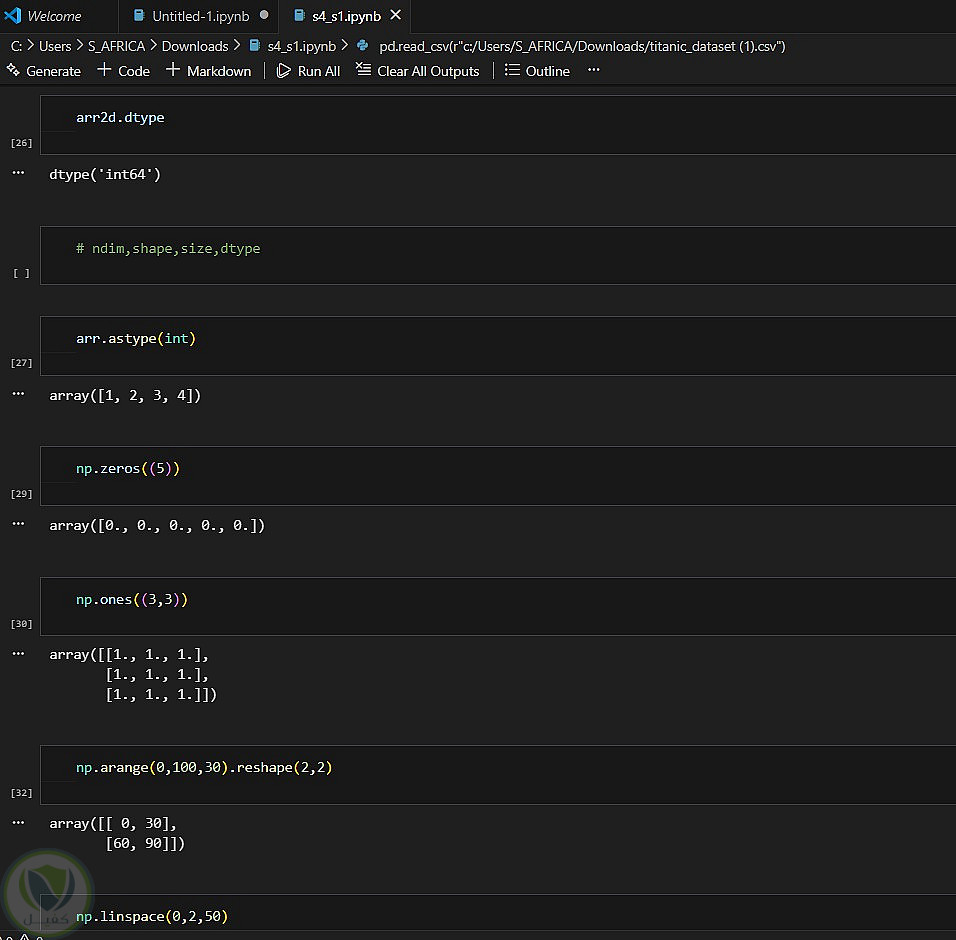This screenshot has width=956, height=940.
Task: Open the Users breadcrumb segment
Action: 55,46
